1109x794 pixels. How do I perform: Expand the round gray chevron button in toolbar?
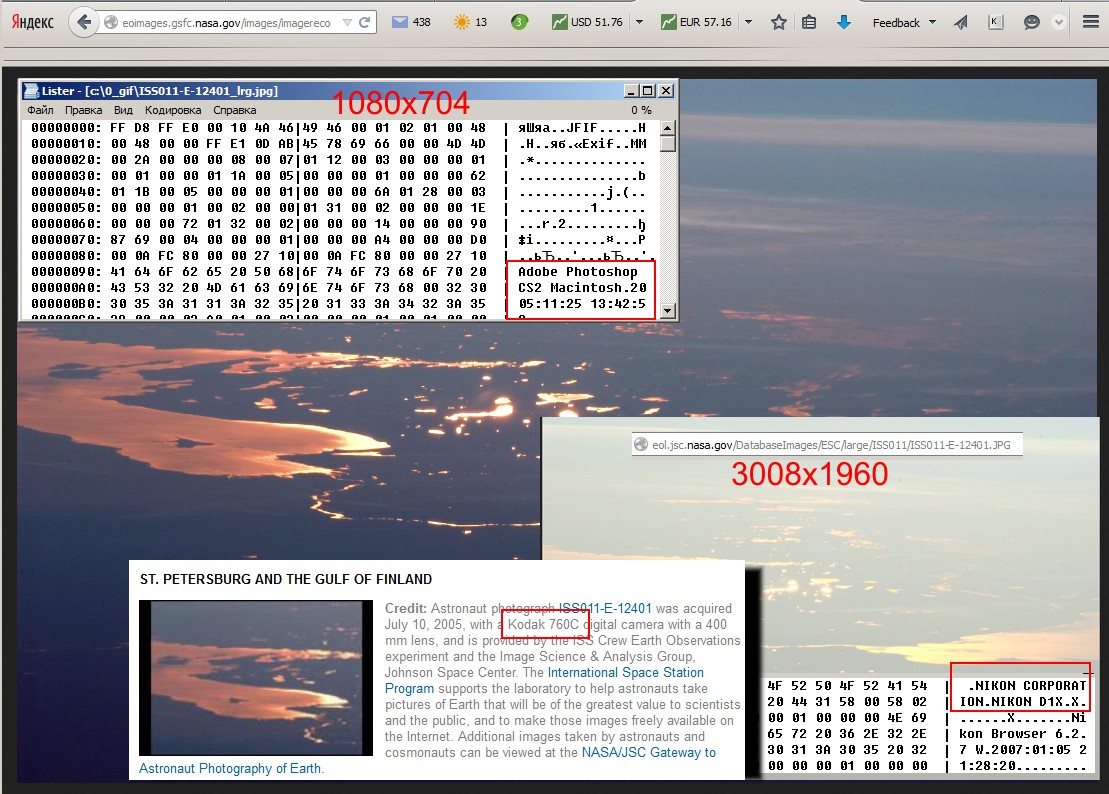tap(1058, 23)
